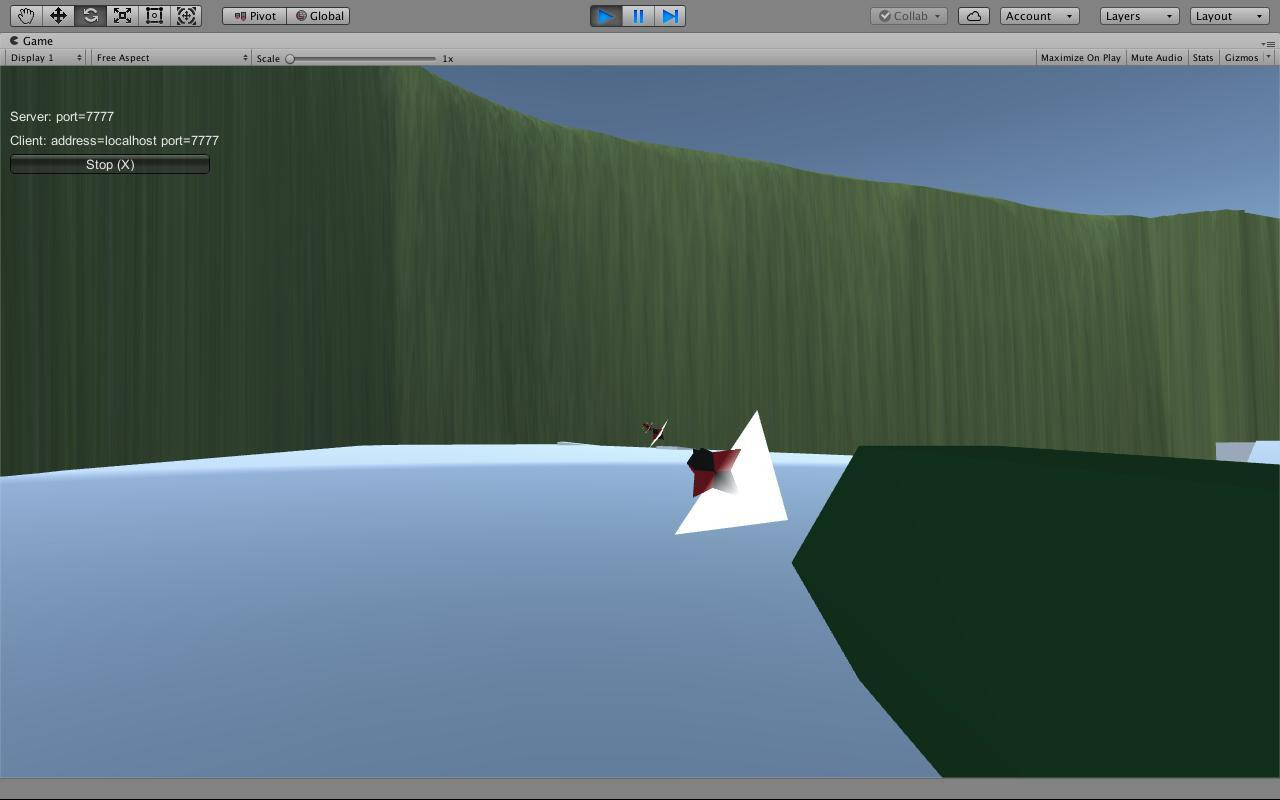Click the small distant boat on the horizon

654,432
